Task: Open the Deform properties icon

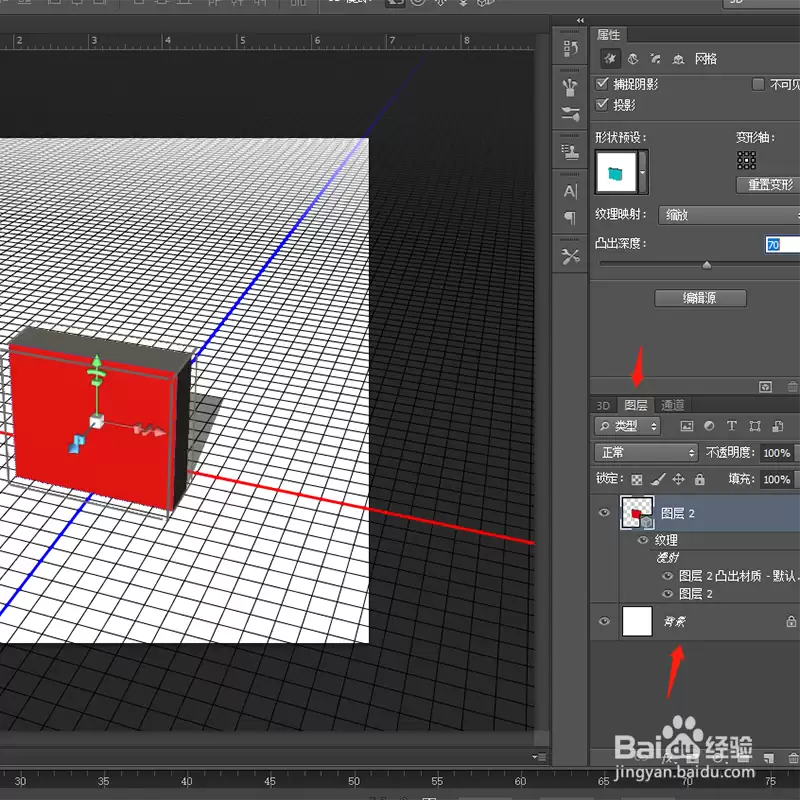Action: coord(633,59)
